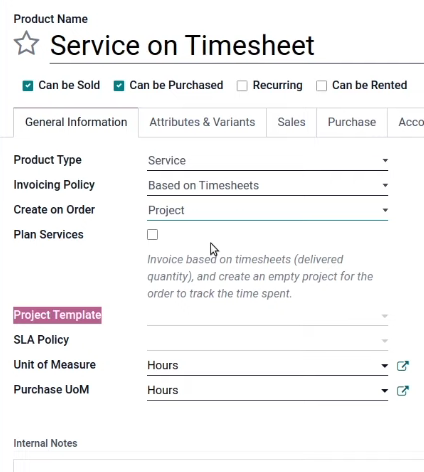This screenshot has height=472, width=424.
Task: Open the Sales tab
Action: [291, 122]
